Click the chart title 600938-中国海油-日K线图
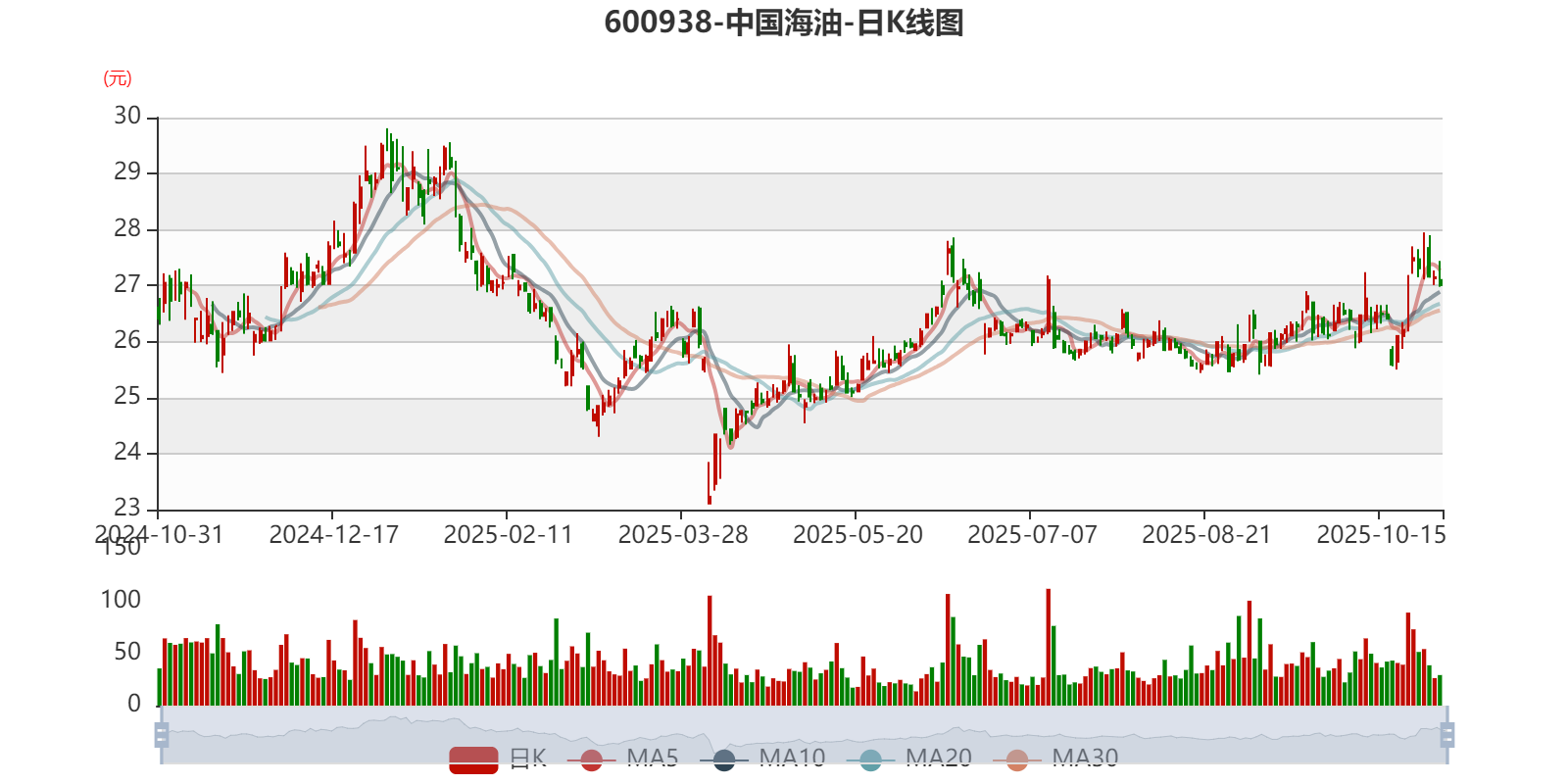 coord(784,22)
